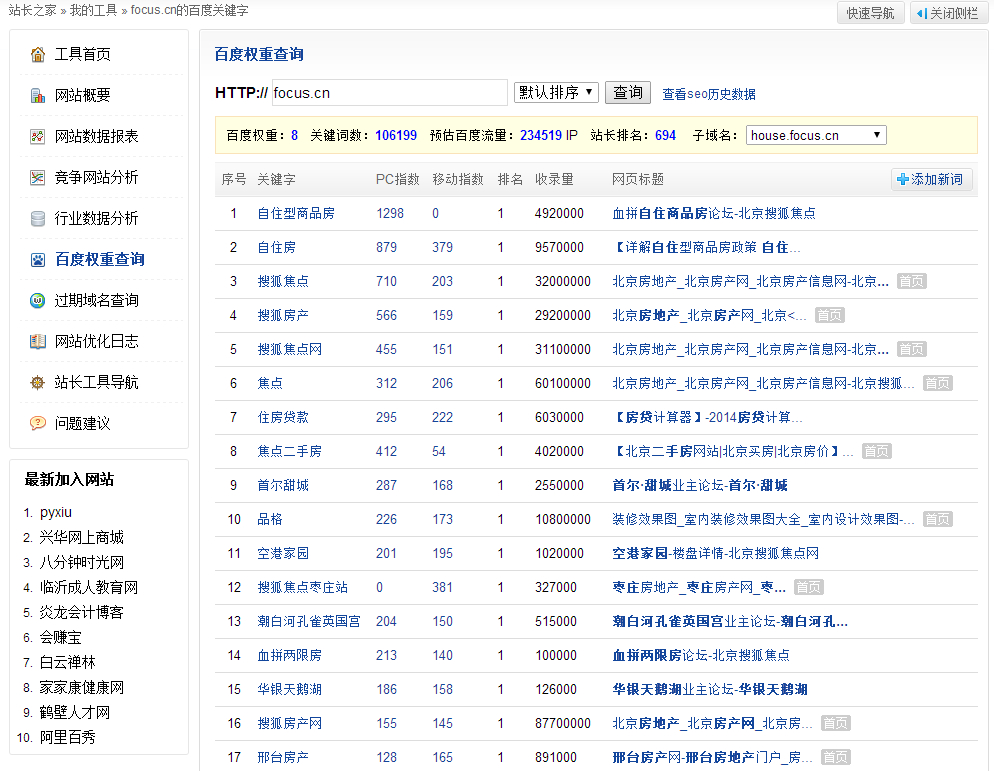Open keyword link 自住型商品房

pos(296,214)
